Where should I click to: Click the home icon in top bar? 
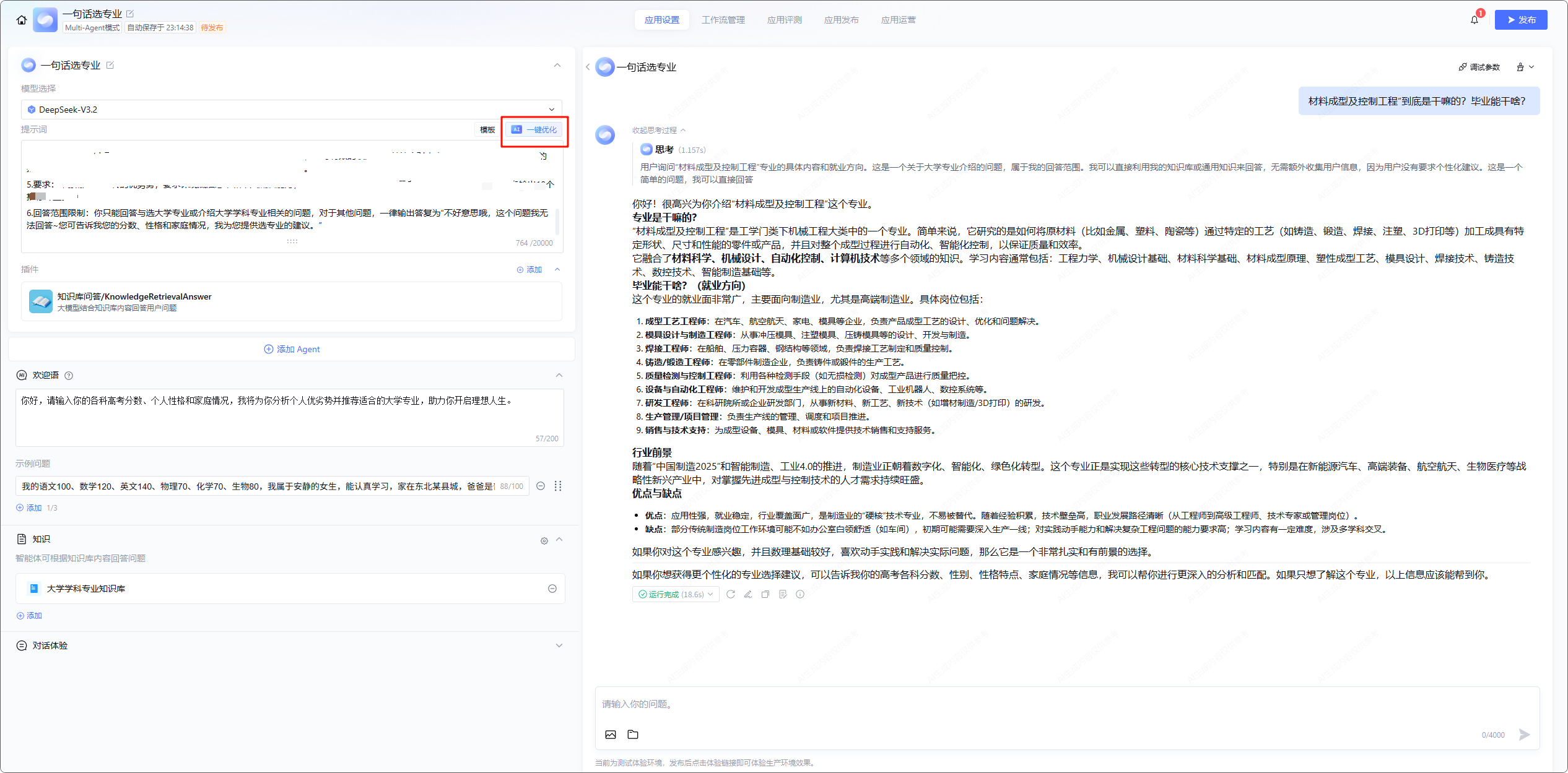click(x=22, y=20)
